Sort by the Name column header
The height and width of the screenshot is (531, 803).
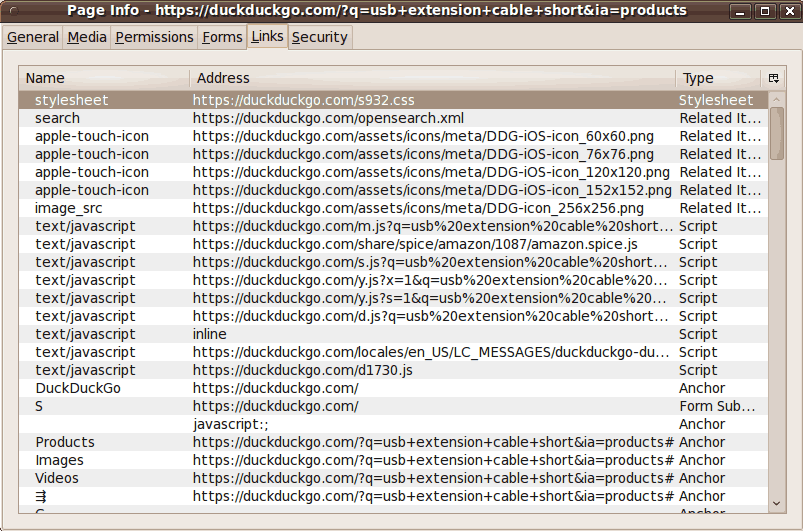(x=104, y=78)
